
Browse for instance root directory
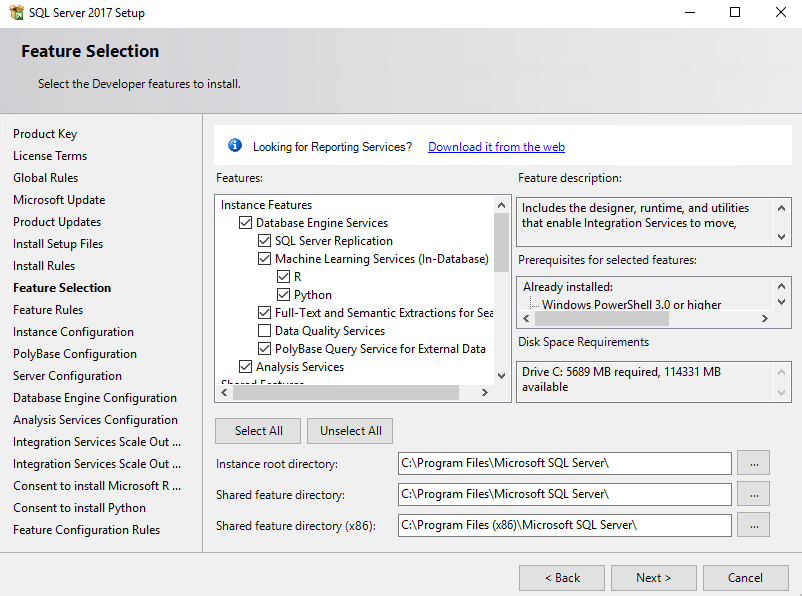(x=753, y=463)
